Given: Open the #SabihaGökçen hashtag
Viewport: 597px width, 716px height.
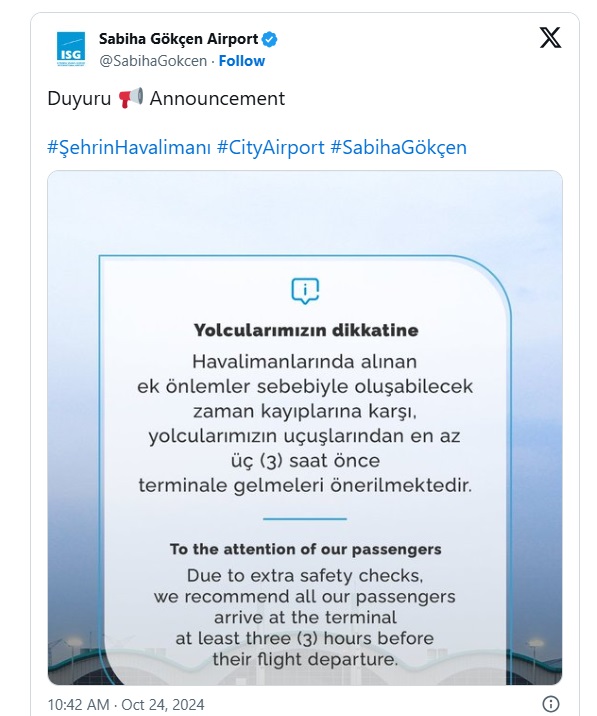Looking at the screenshot, I should pos(398,147).
